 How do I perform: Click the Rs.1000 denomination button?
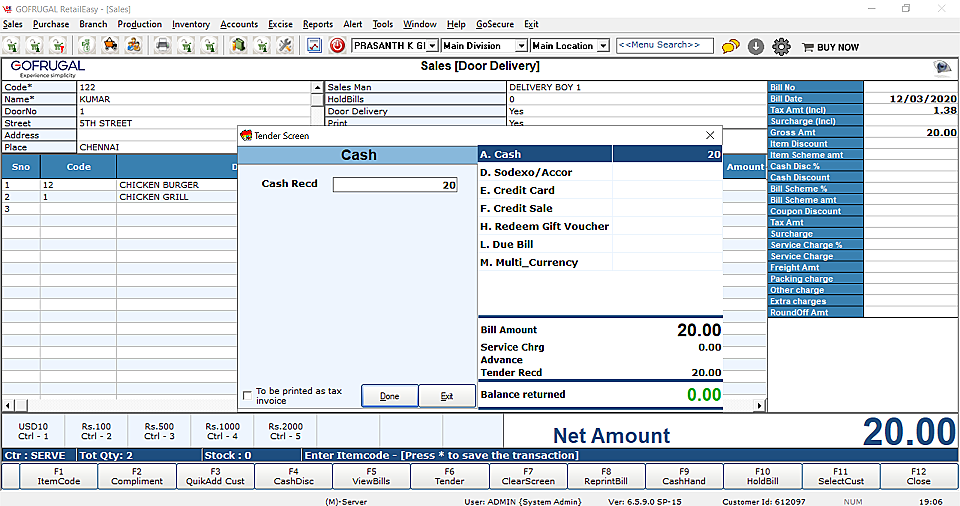coord(222,431)
